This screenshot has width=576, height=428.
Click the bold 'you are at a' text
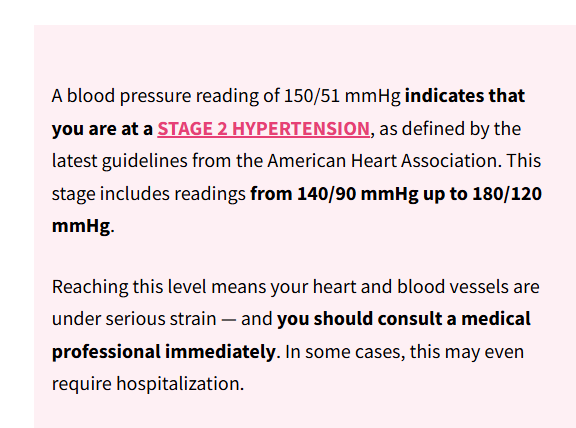point(102,129)
